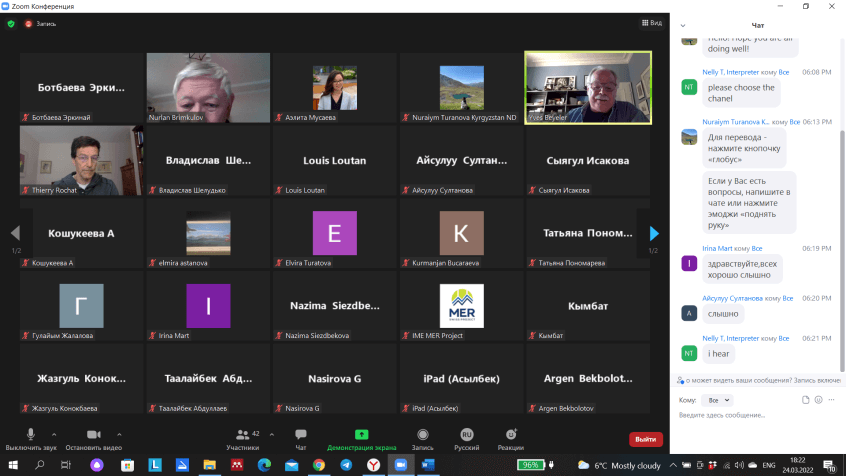Open video options arrow next to camera
The width and height of the screenshot is (846, 476).
tap(120, 433)
